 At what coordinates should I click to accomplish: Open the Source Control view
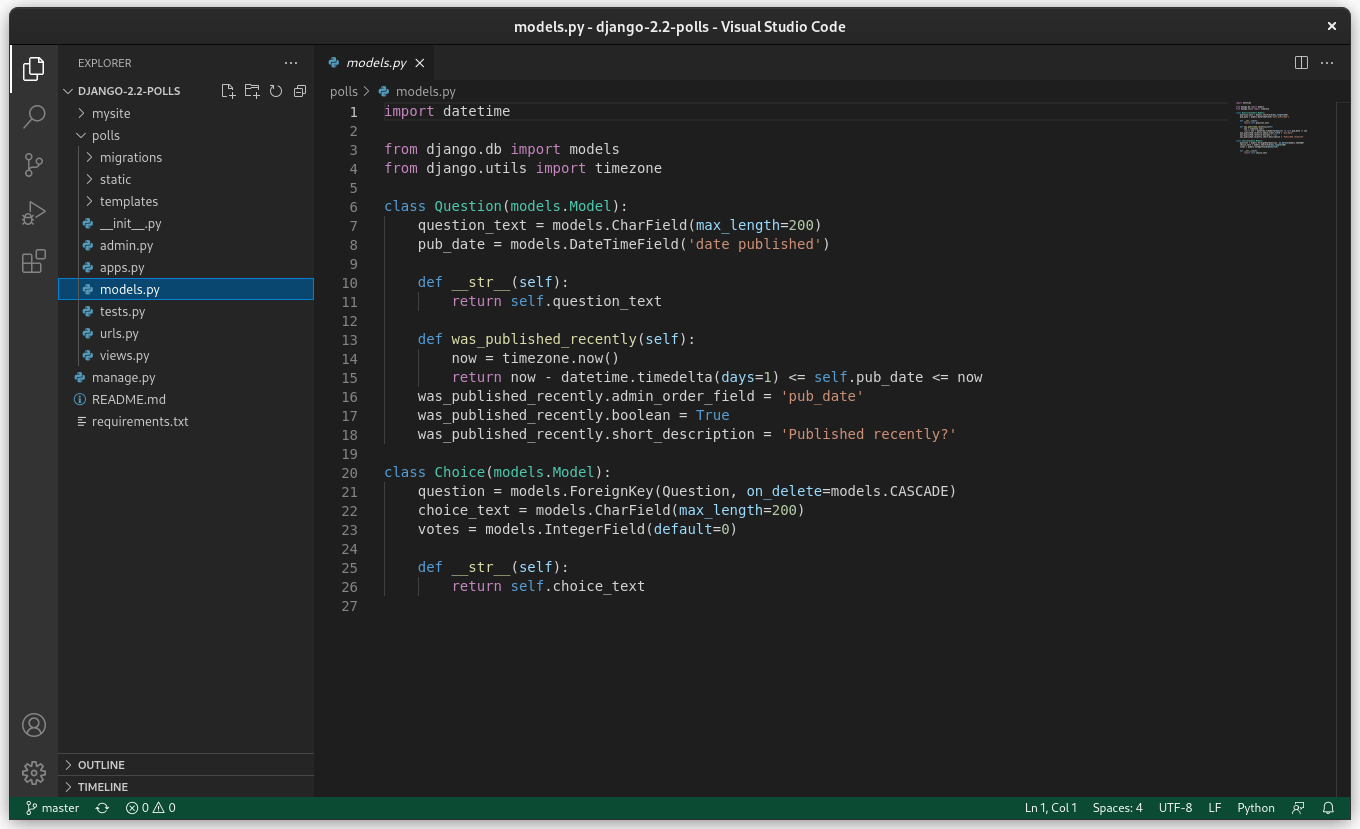34,165
